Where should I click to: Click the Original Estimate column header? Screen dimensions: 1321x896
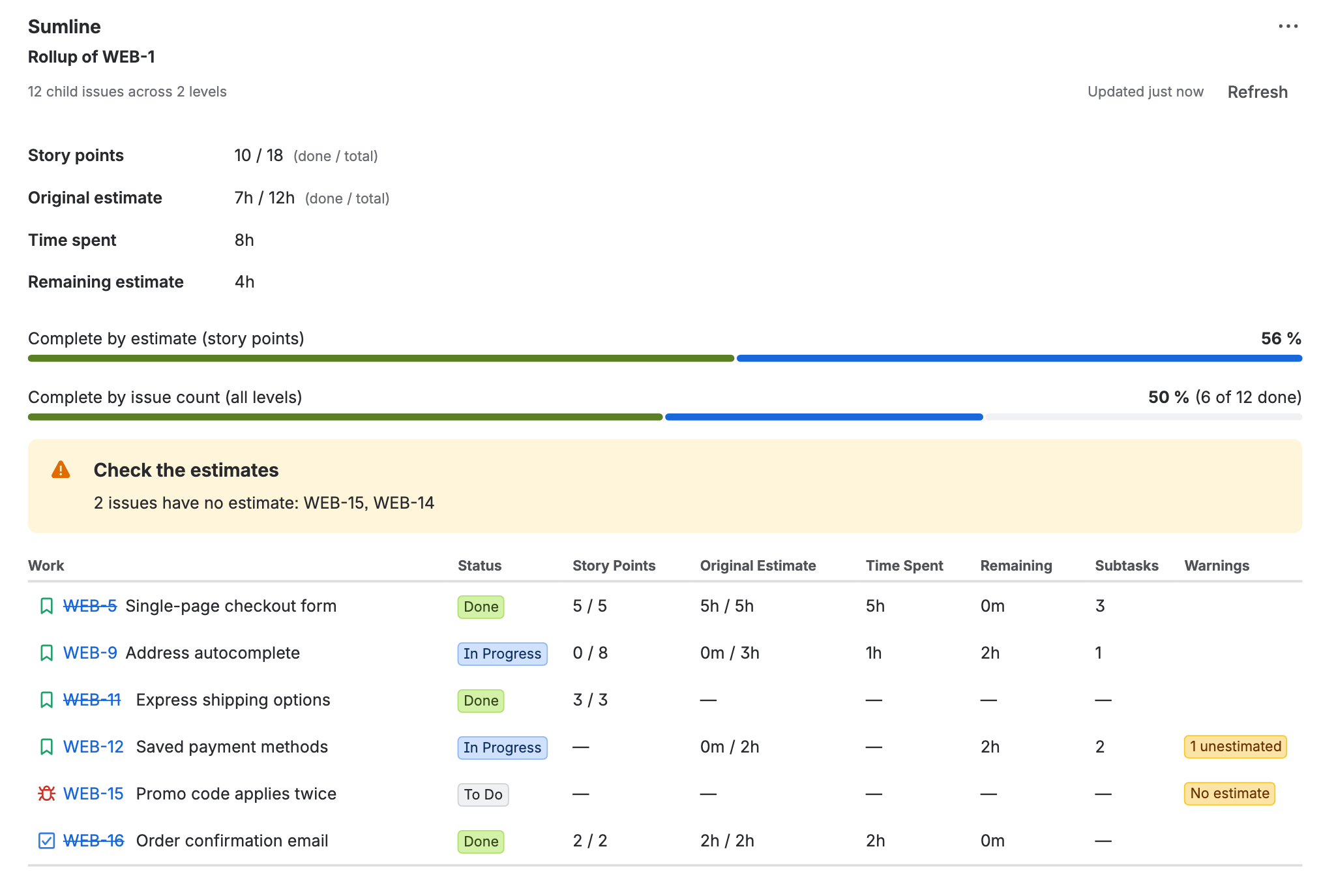tap(758, 565)
